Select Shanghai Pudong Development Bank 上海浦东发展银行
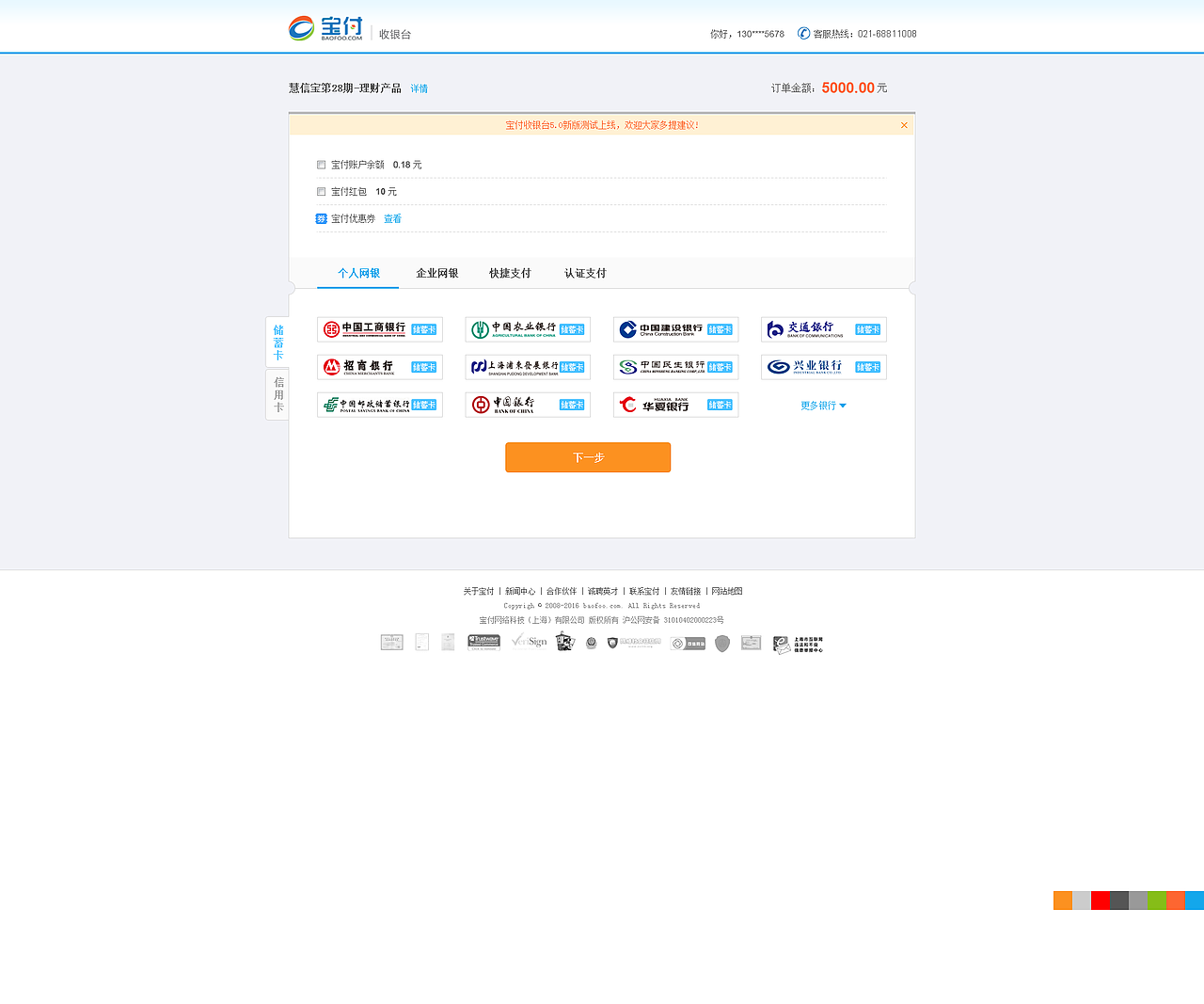Viewport: 1204px width, 1004px height. [528, 367]
